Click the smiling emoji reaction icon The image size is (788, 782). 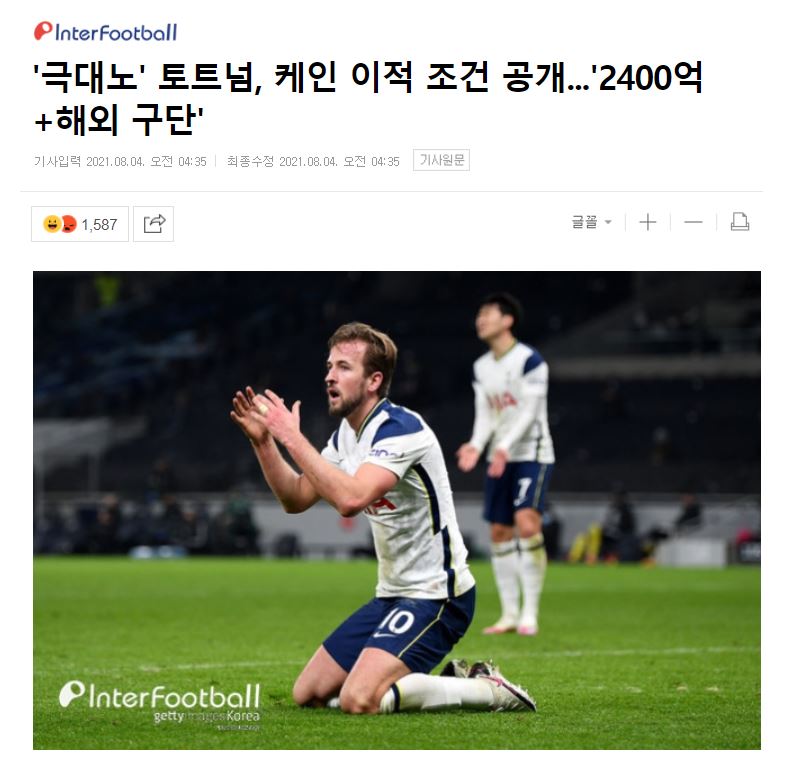pyautogui.click(x=52, y=224)
